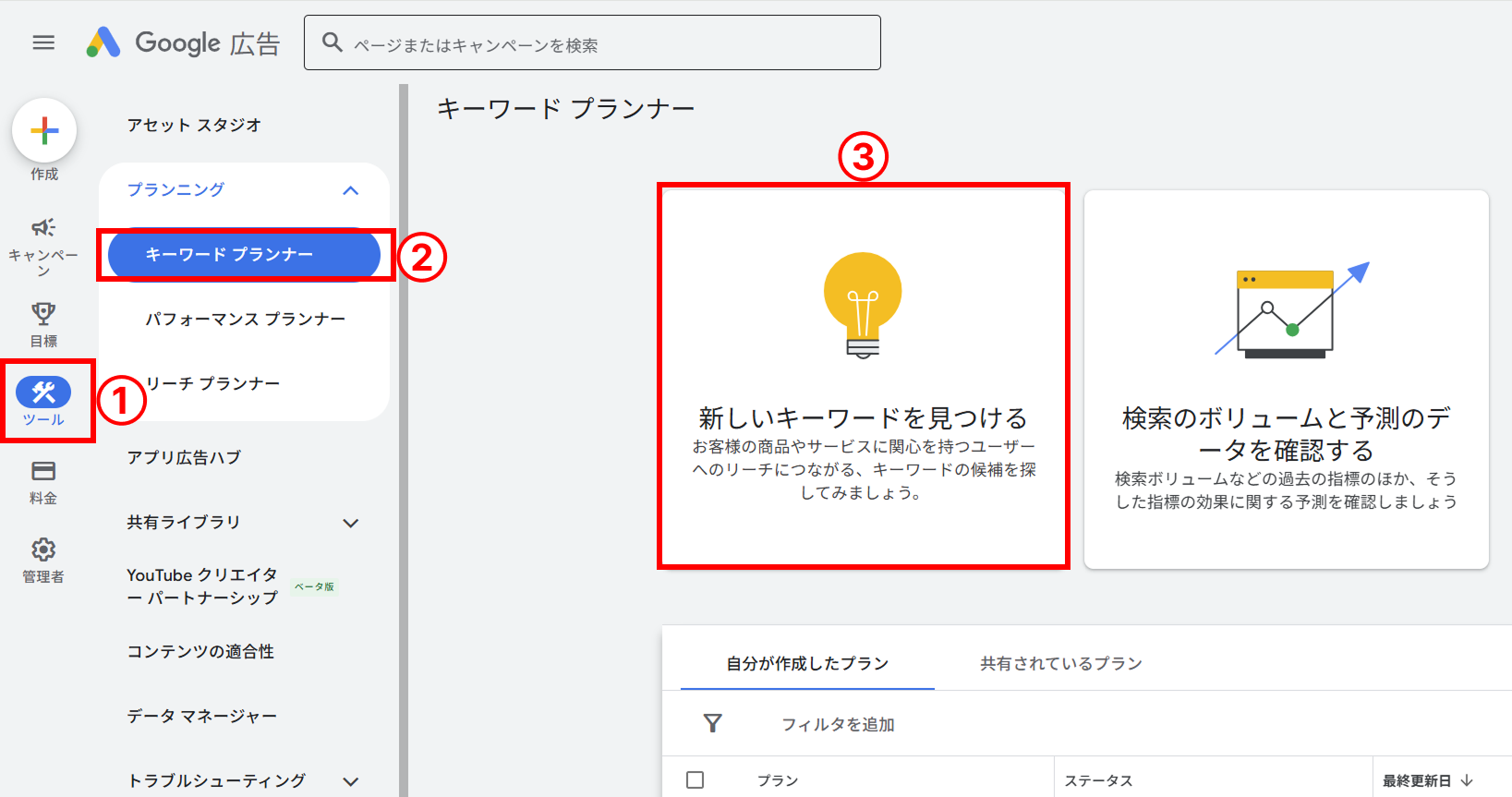Expand 共有ライブラリ chevron

pyautogui.click(x=350, y=523)
